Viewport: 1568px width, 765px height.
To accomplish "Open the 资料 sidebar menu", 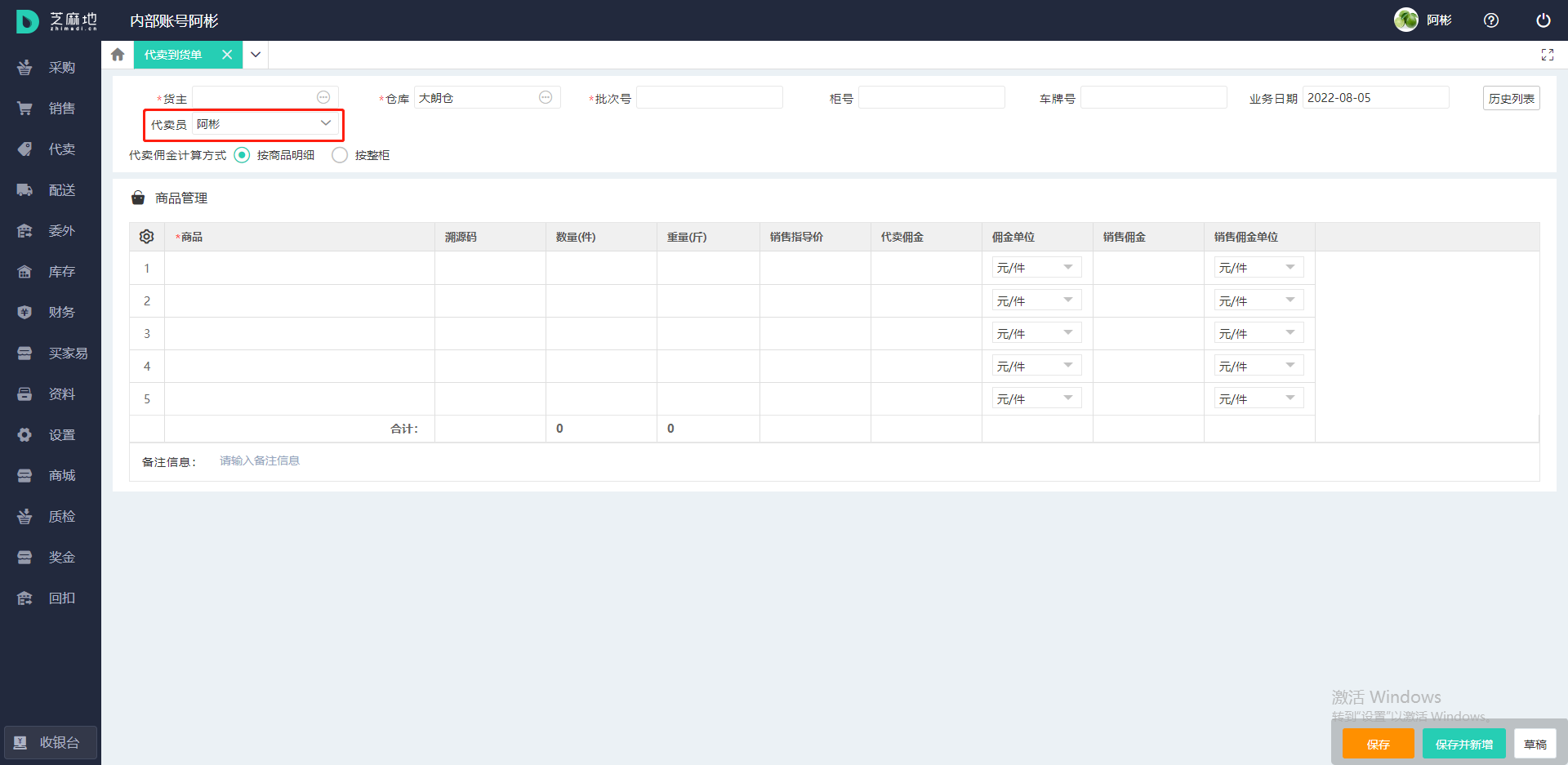I will 49,394.
